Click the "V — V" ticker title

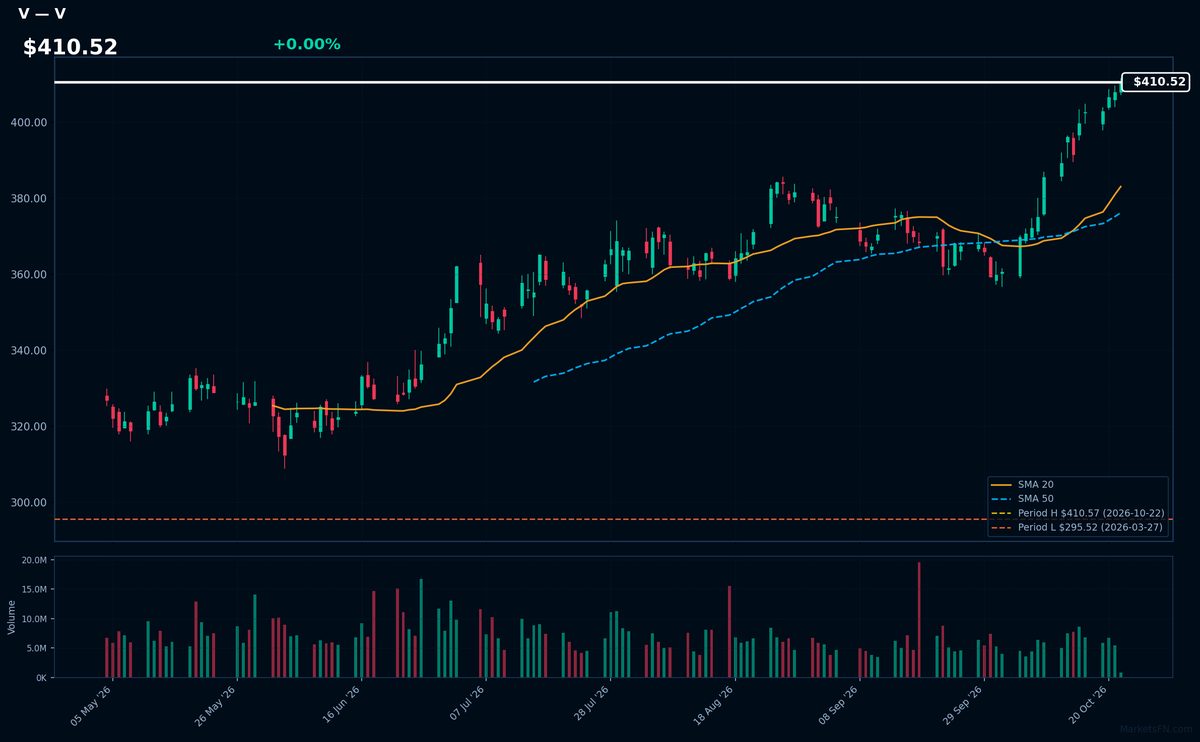(x=42, y=14)
